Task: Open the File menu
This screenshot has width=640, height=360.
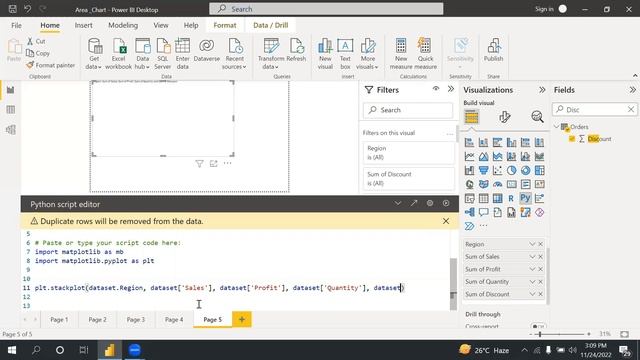Action: click(16, 25)
